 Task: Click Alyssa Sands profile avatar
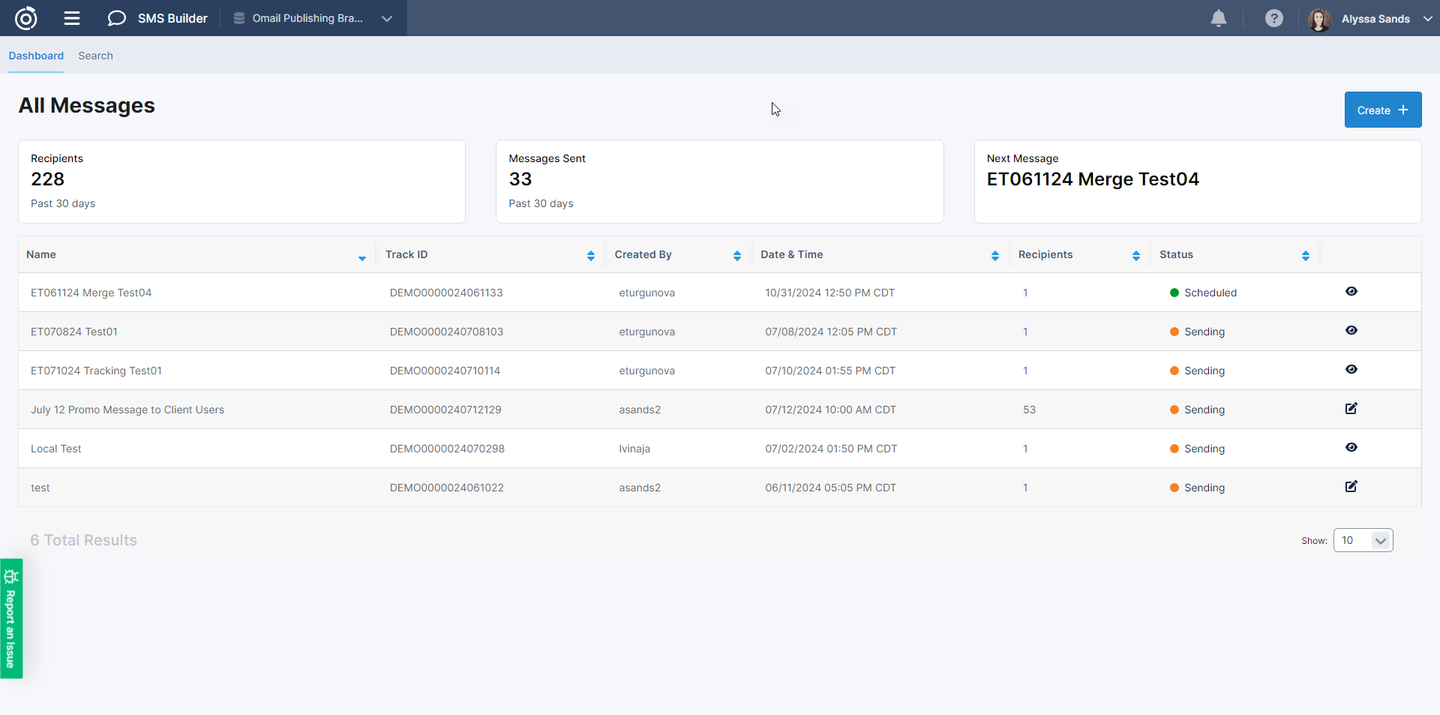[1319, 19]
